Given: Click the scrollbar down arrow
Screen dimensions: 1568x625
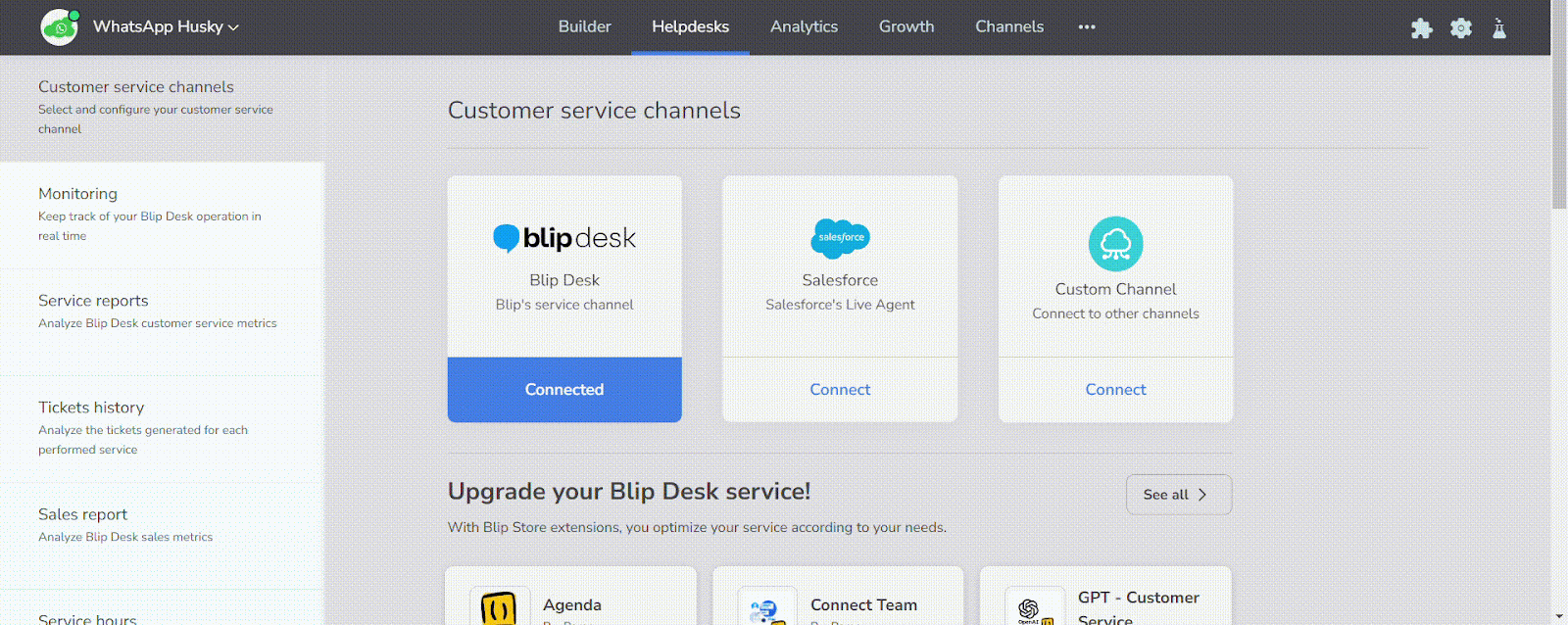Looking at the screenshot, I should pyautogui.click(x=1559, y=617).
